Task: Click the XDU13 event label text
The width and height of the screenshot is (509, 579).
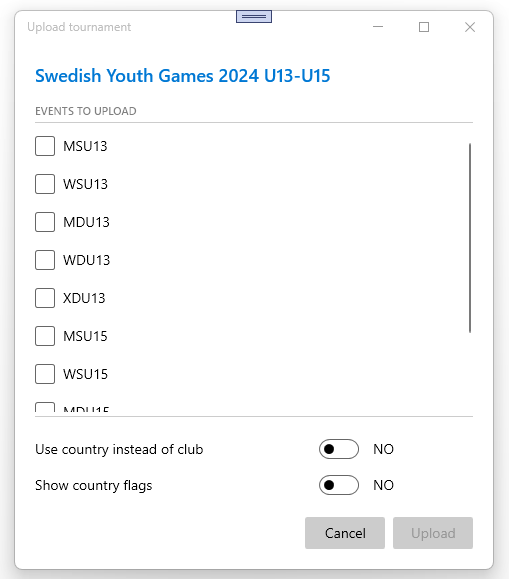Action: [x=84, y=298]
